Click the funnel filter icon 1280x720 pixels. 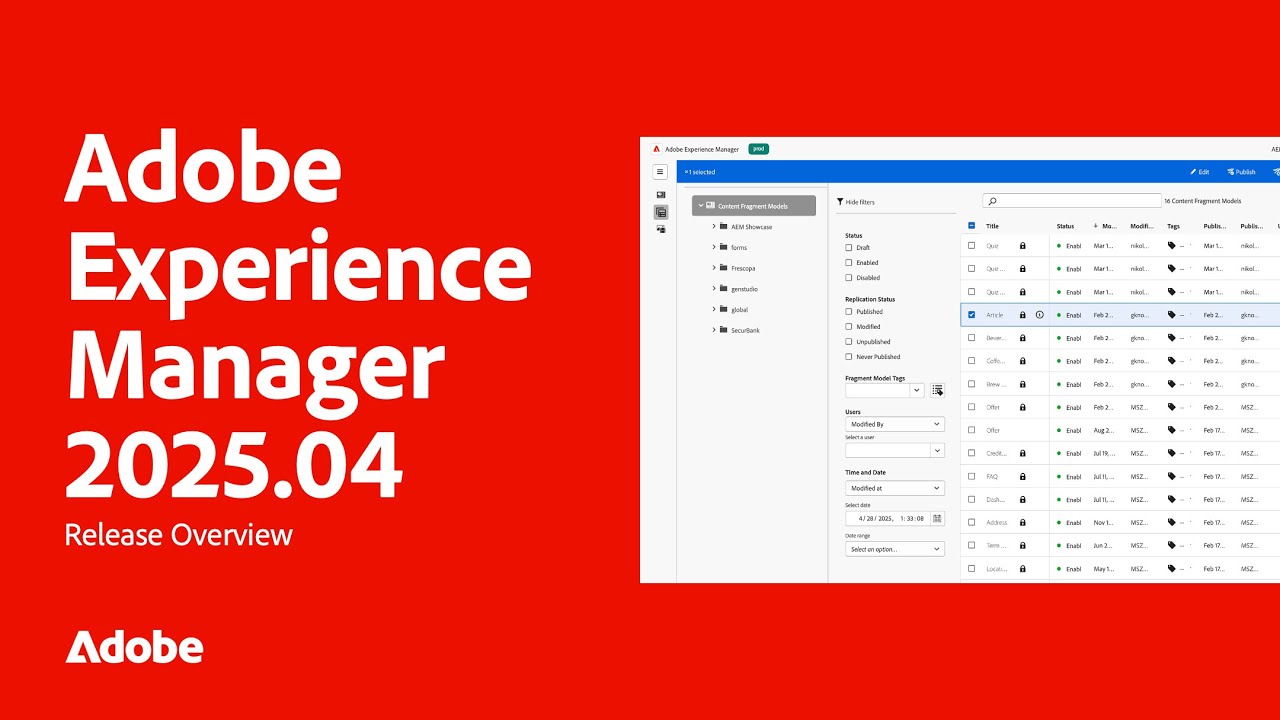pos(840,202)
